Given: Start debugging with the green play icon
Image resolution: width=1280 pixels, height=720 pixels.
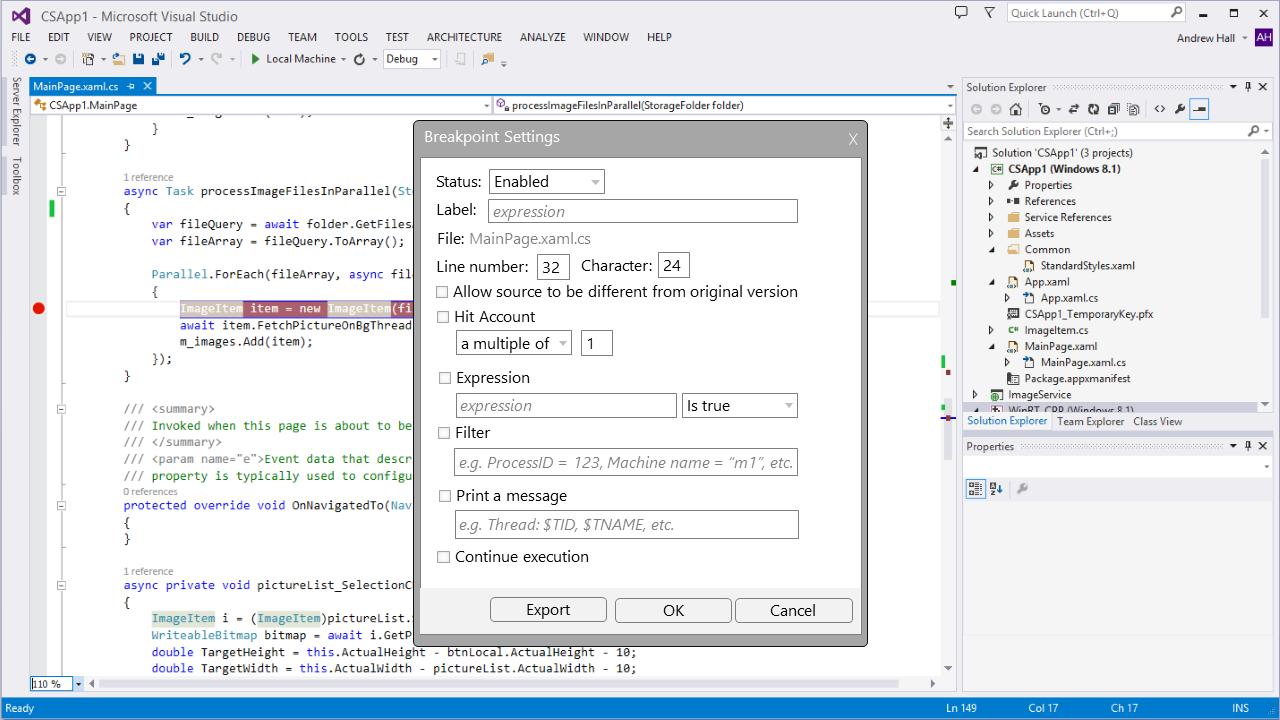Looking at the screenshot, I should pyautogui.click(x=256, y=59).
